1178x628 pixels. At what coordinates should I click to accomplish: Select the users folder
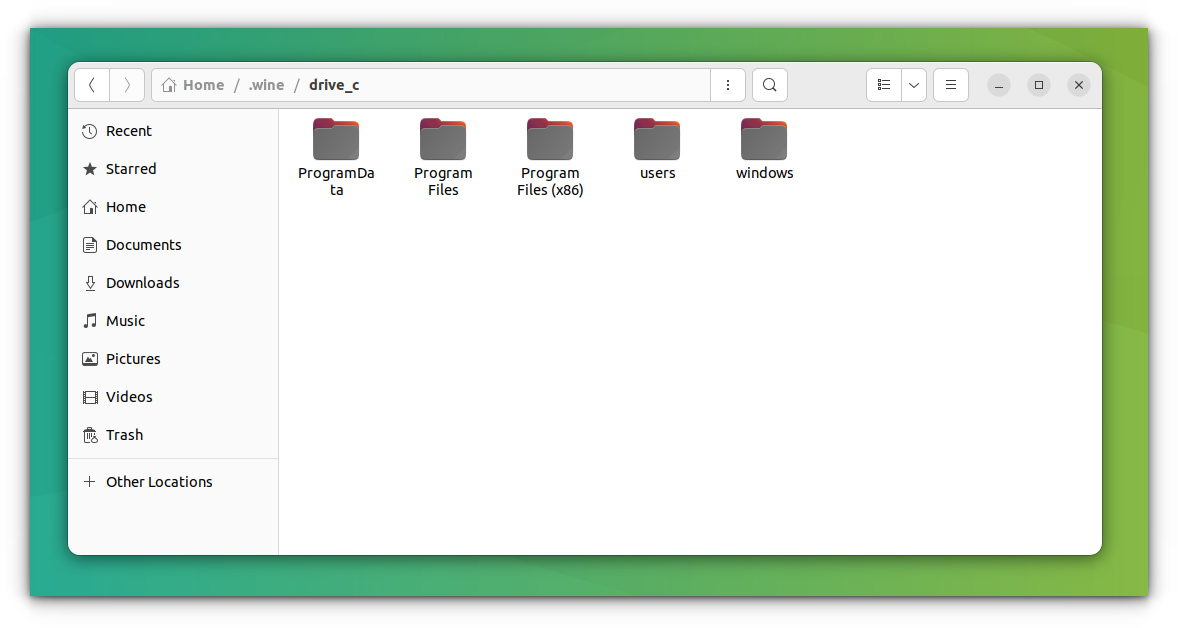(657, 140)
